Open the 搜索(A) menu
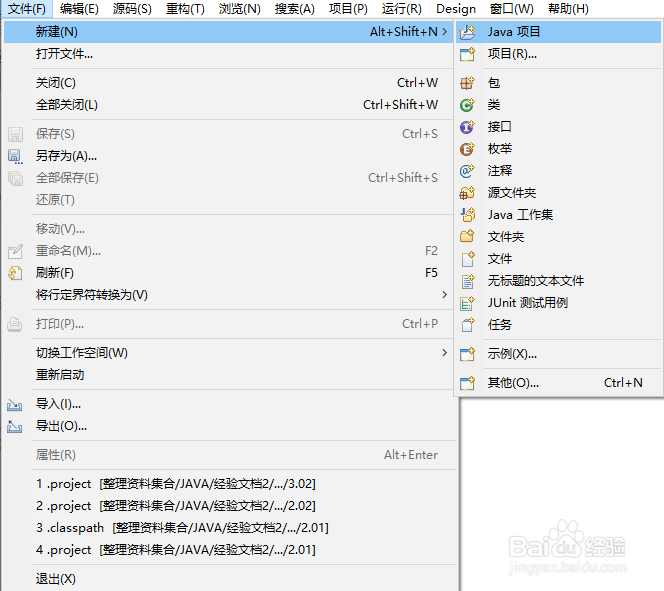Screen dimensions: 664x591 click(295, 9)
